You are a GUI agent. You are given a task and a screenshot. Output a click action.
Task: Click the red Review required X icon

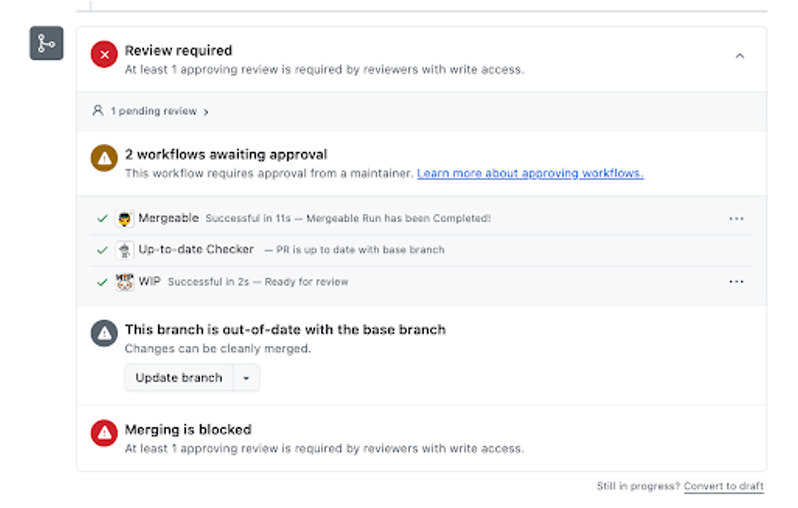(x=104, y=56)
